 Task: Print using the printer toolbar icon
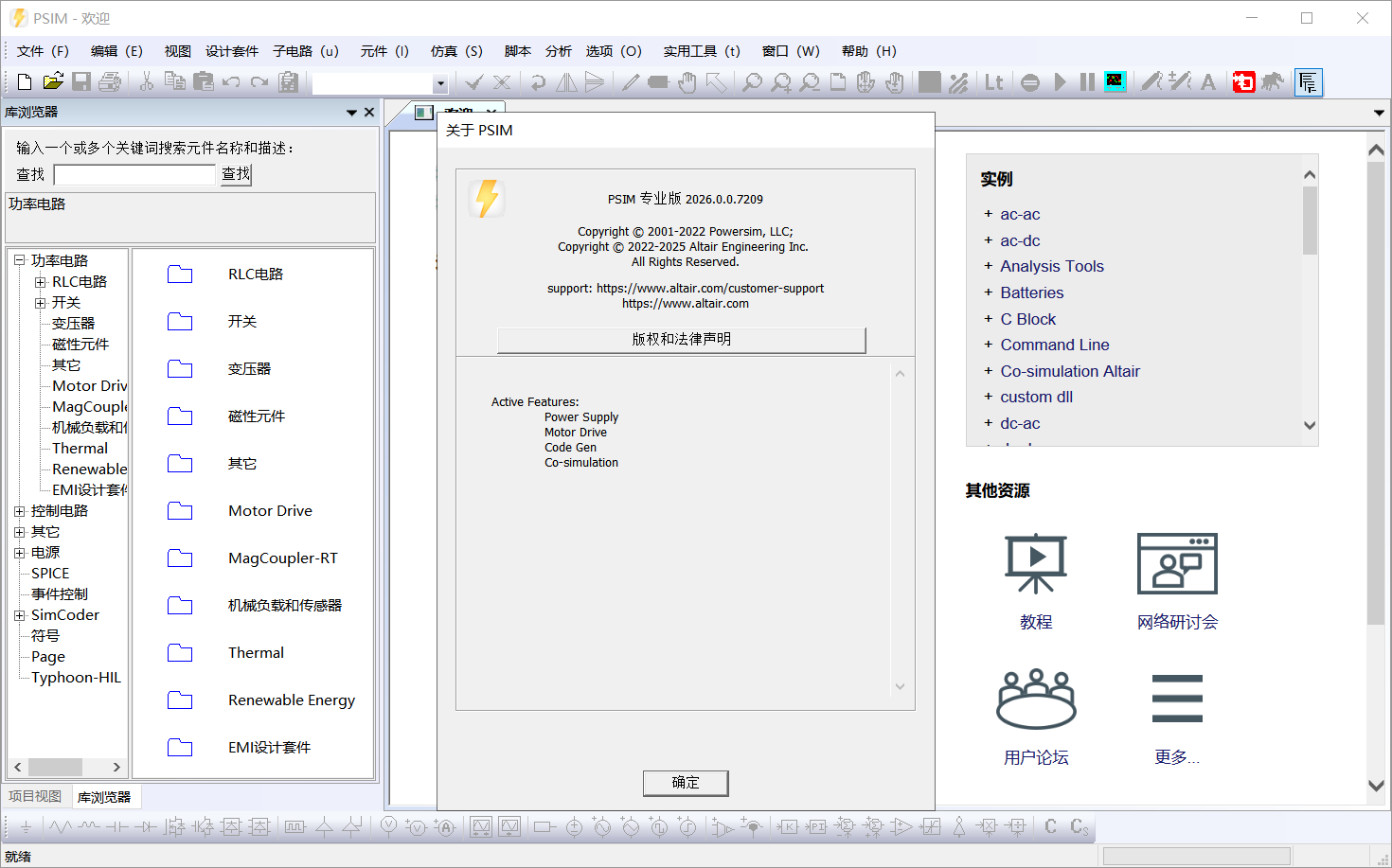pyautogui.click(x=110, y=82)
